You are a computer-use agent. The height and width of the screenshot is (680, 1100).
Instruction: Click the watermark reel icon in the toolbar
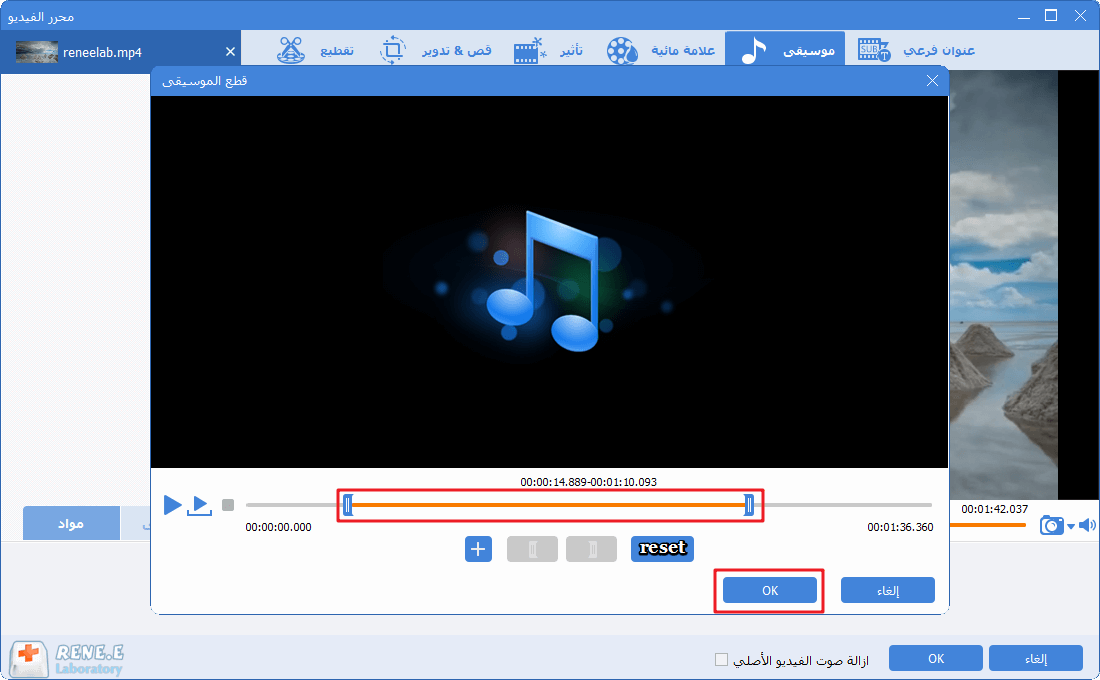point(622,51)
